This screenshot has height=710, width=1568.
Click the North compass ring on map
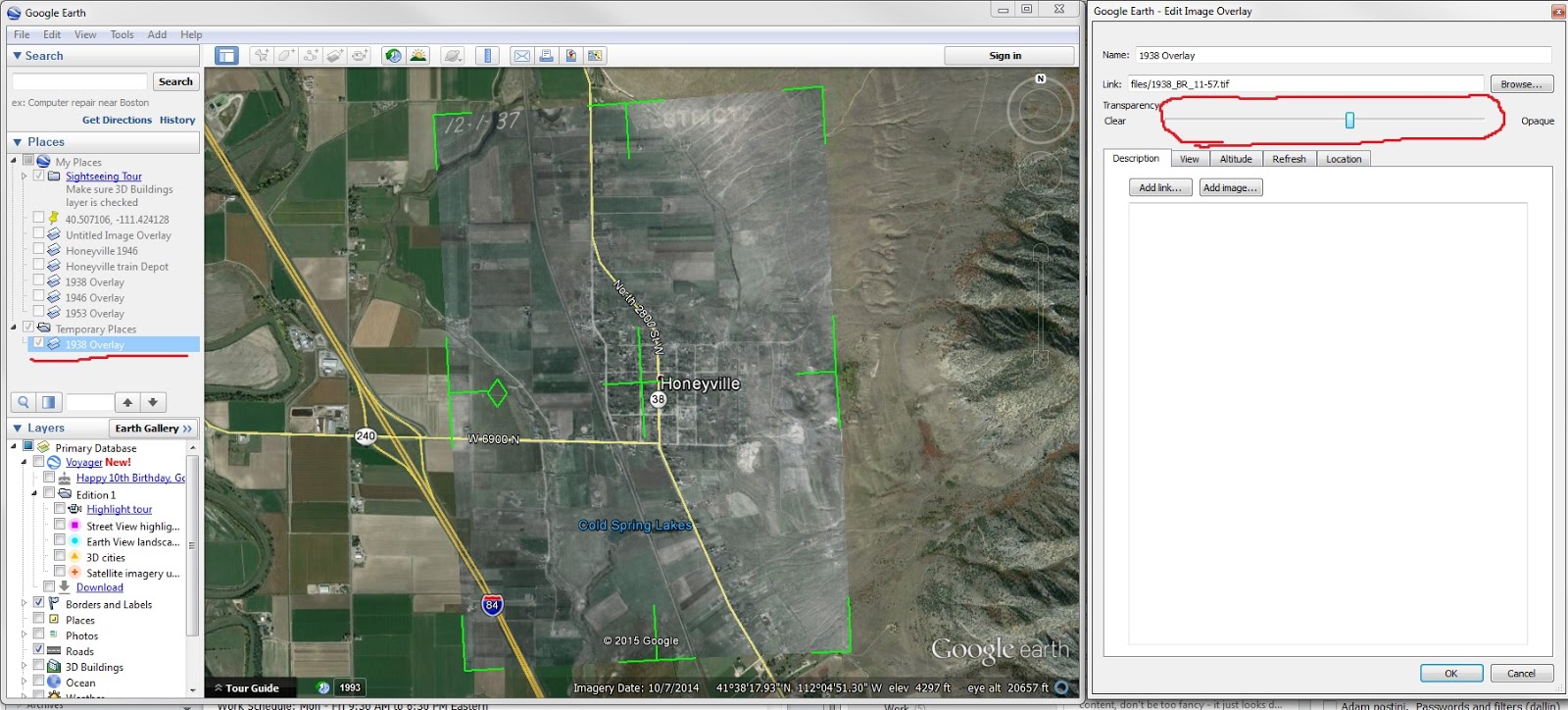pyautogui.click(x=1040, y=110)
